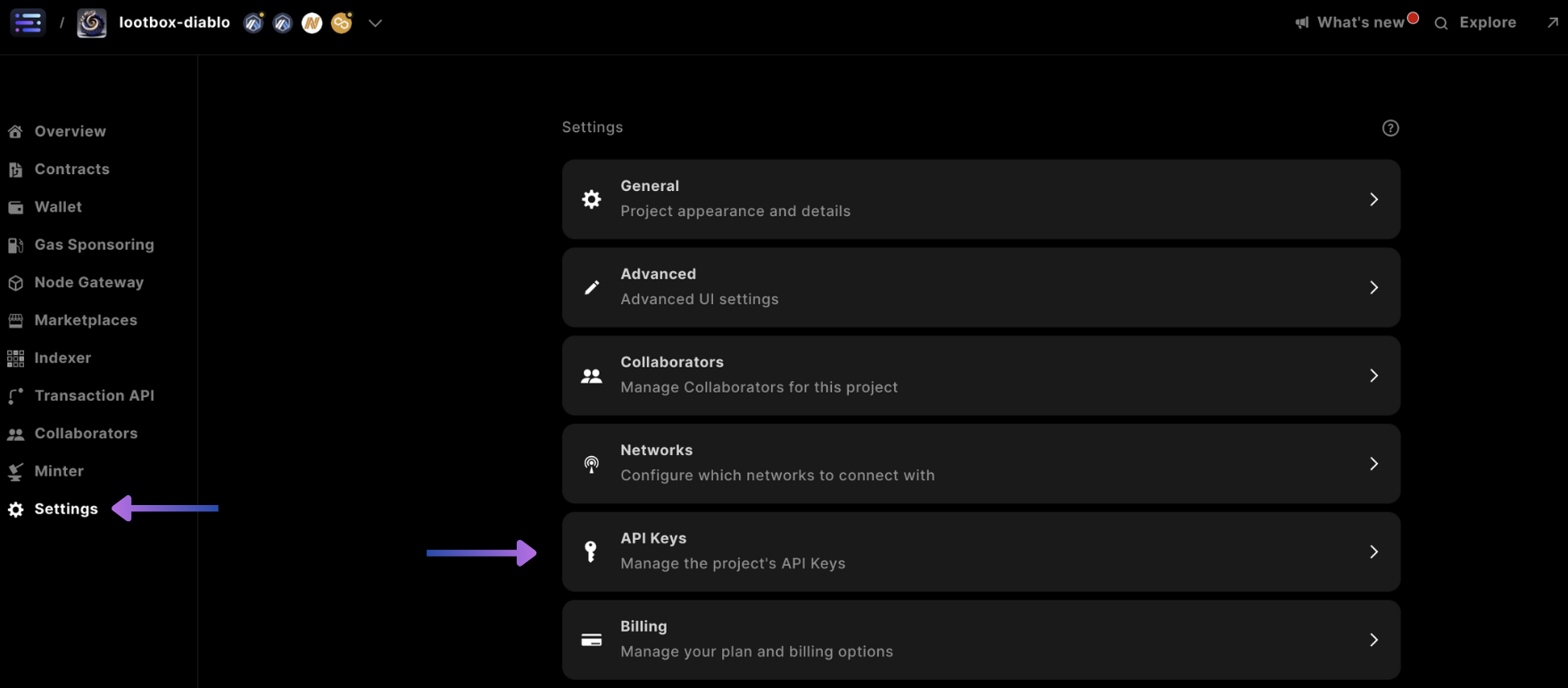Open the Transaction API sidebar item
The width and height of the screenshot is (1568, 688).
[x=94, y=395]
